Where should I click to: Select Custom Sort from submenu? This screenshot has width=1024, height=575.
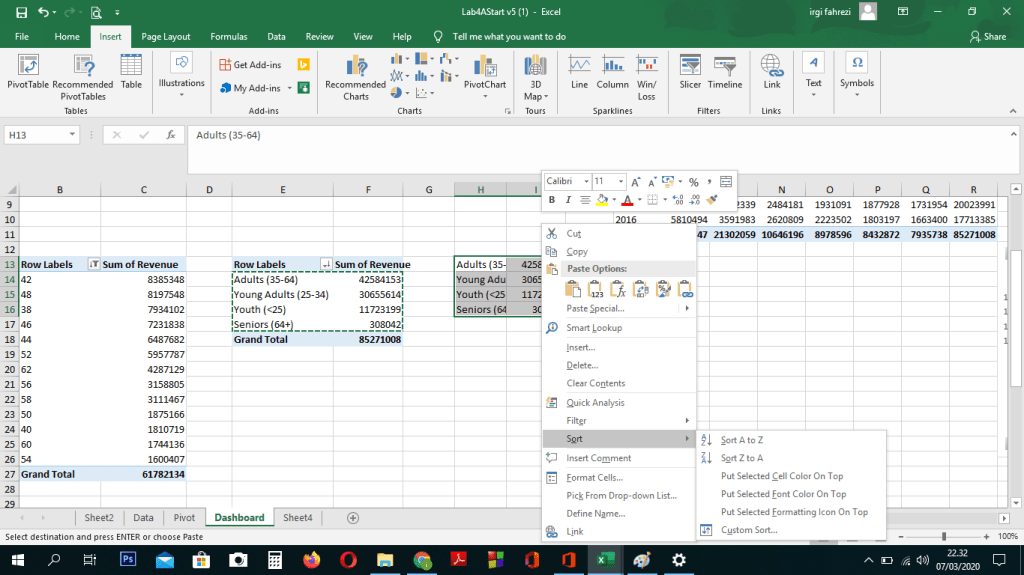click(748, 530)
